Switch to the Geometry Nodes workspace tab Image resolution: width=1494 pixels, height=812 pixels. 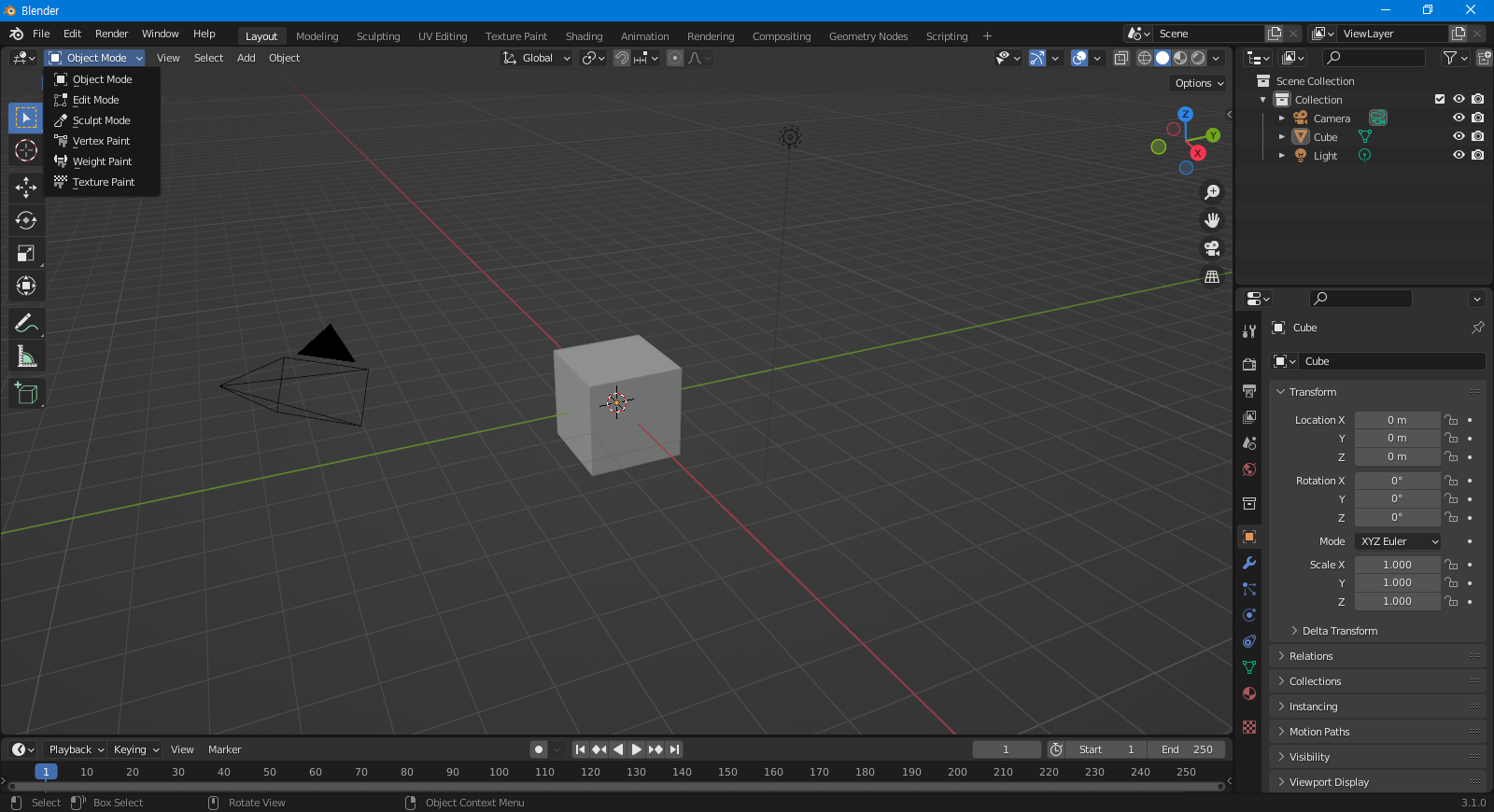(868, 36)
